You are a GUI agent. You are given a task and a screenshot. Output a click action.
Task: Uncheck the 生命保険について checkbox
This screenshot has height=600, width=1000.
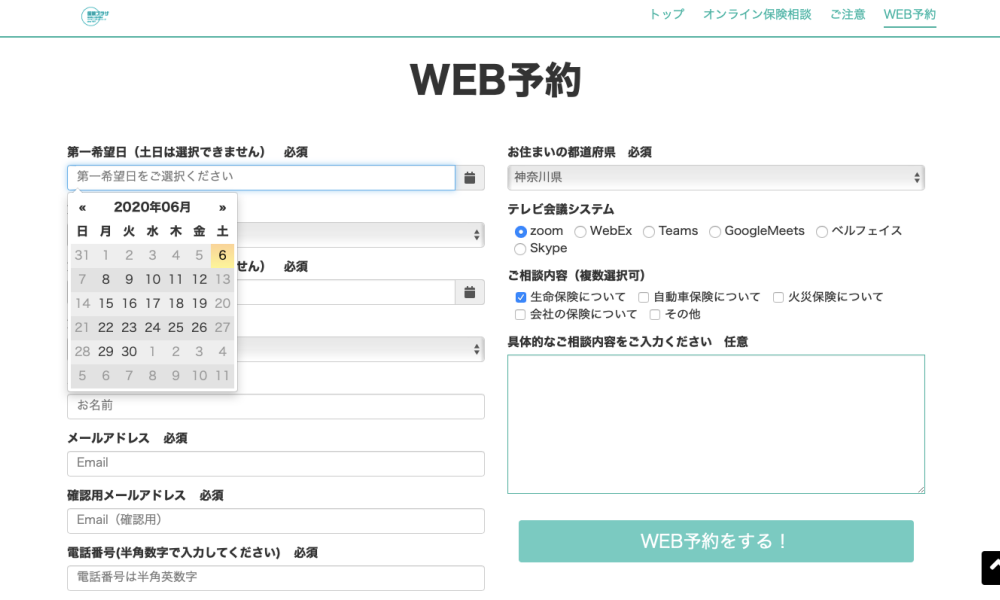pyautogui.click(x=520, y=298)
